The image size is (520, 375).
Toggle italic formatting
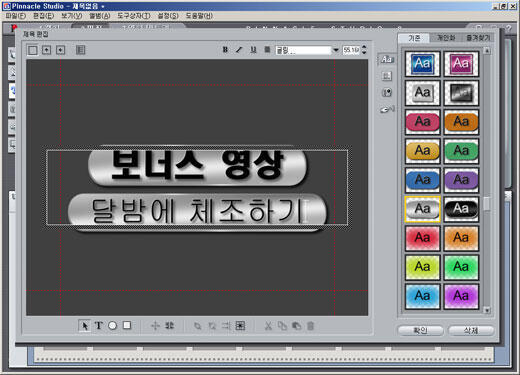coord(239,50)
